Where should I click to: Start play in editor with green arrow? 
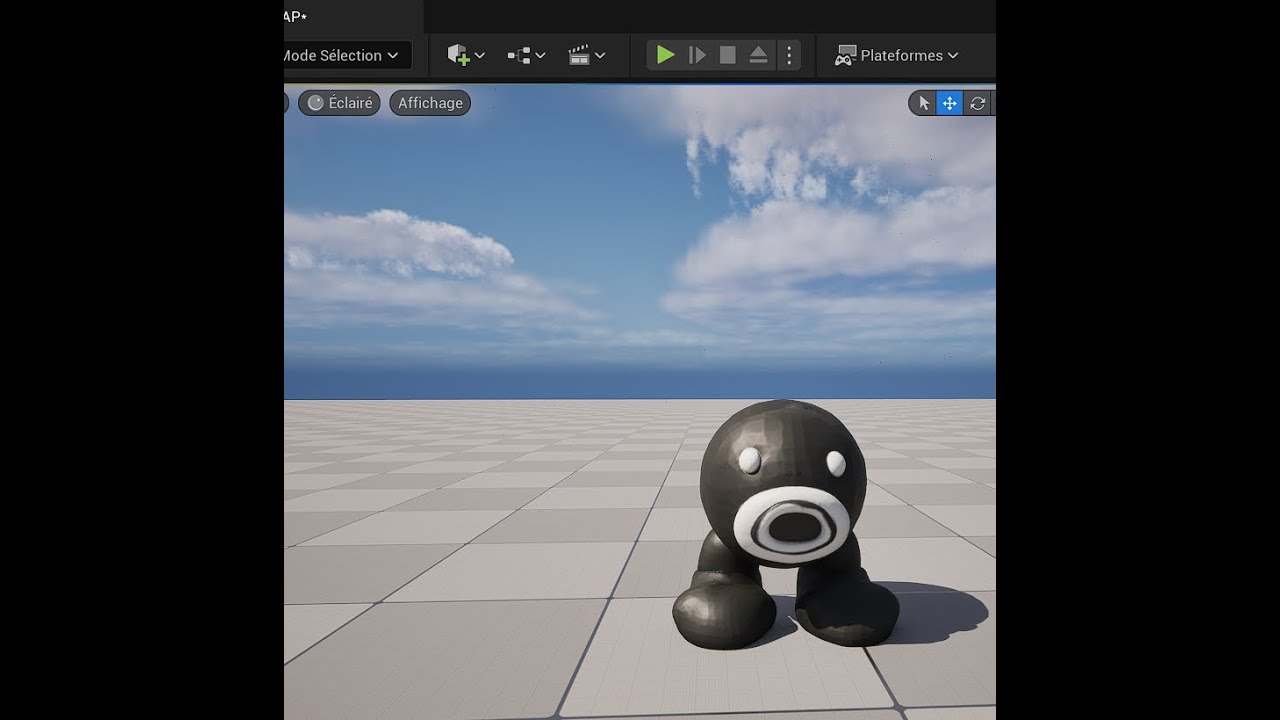click(x=666, y=55)
